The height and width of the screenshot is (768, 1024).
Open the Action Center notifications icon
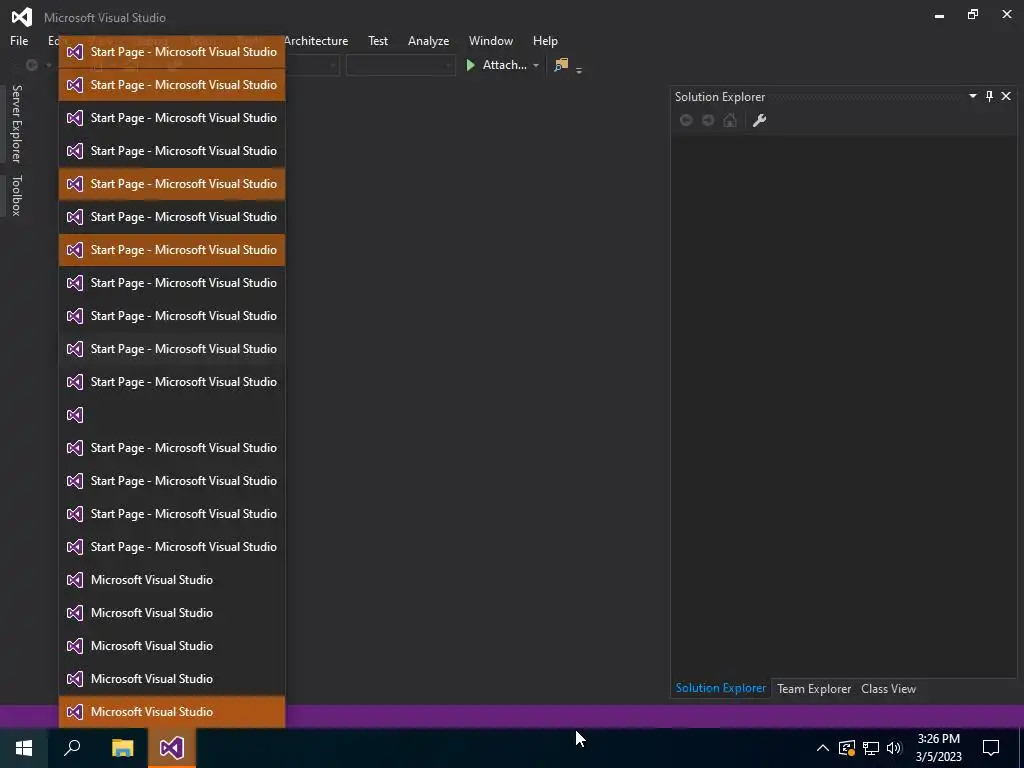tap(991, 748)
